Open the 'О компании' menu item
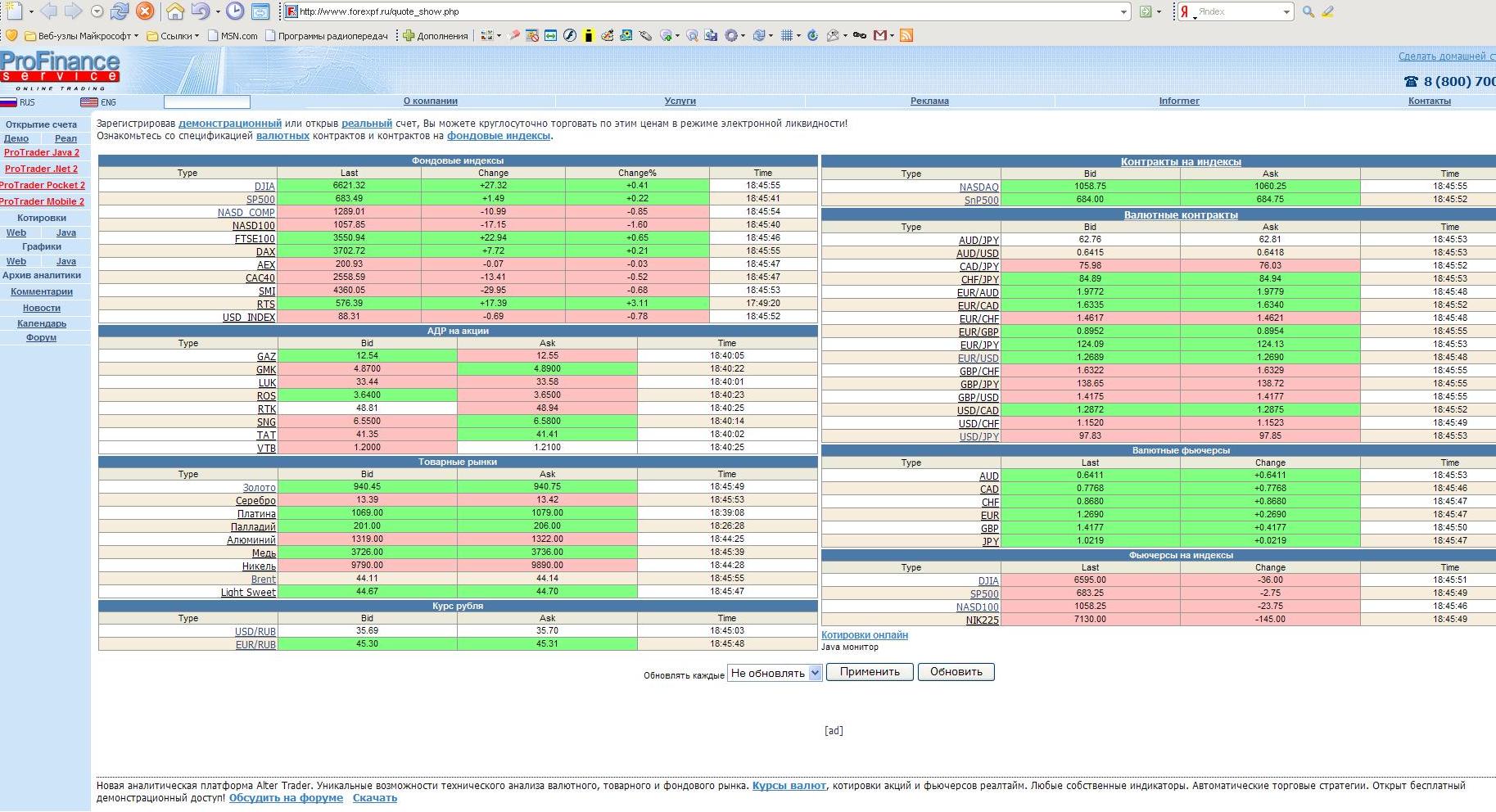The width and height of the screenshot is (1496, 812). [x=431, y=101]
